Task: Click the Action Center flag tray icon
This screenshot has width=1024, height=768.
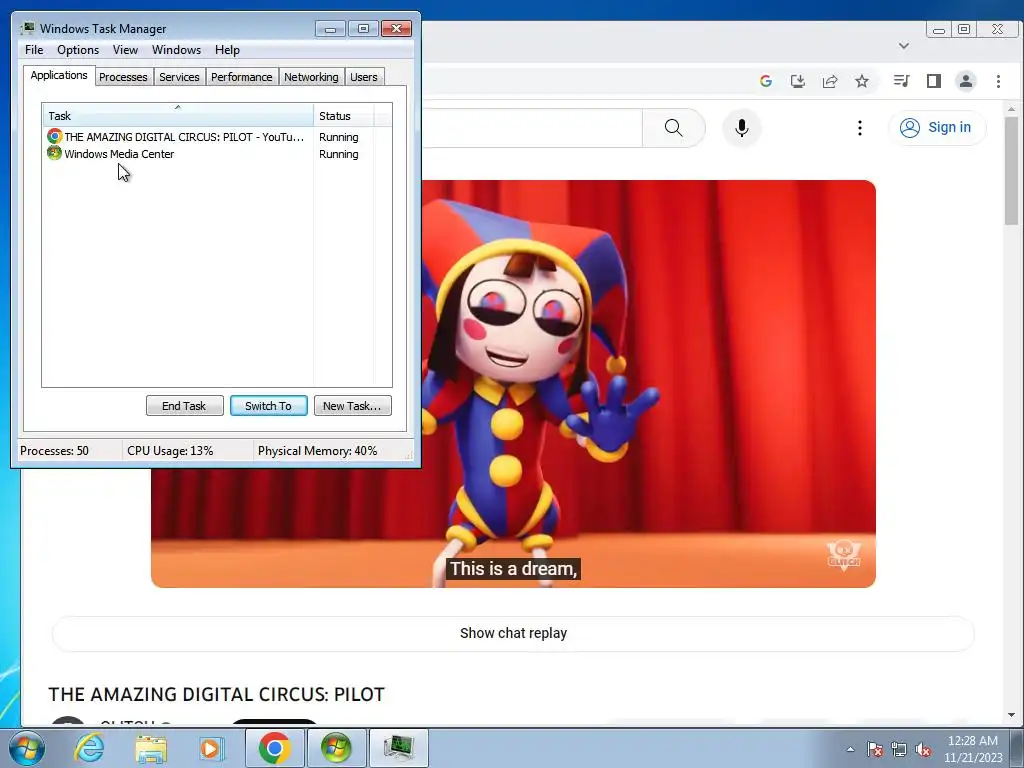Action: [x=875, y=749]
